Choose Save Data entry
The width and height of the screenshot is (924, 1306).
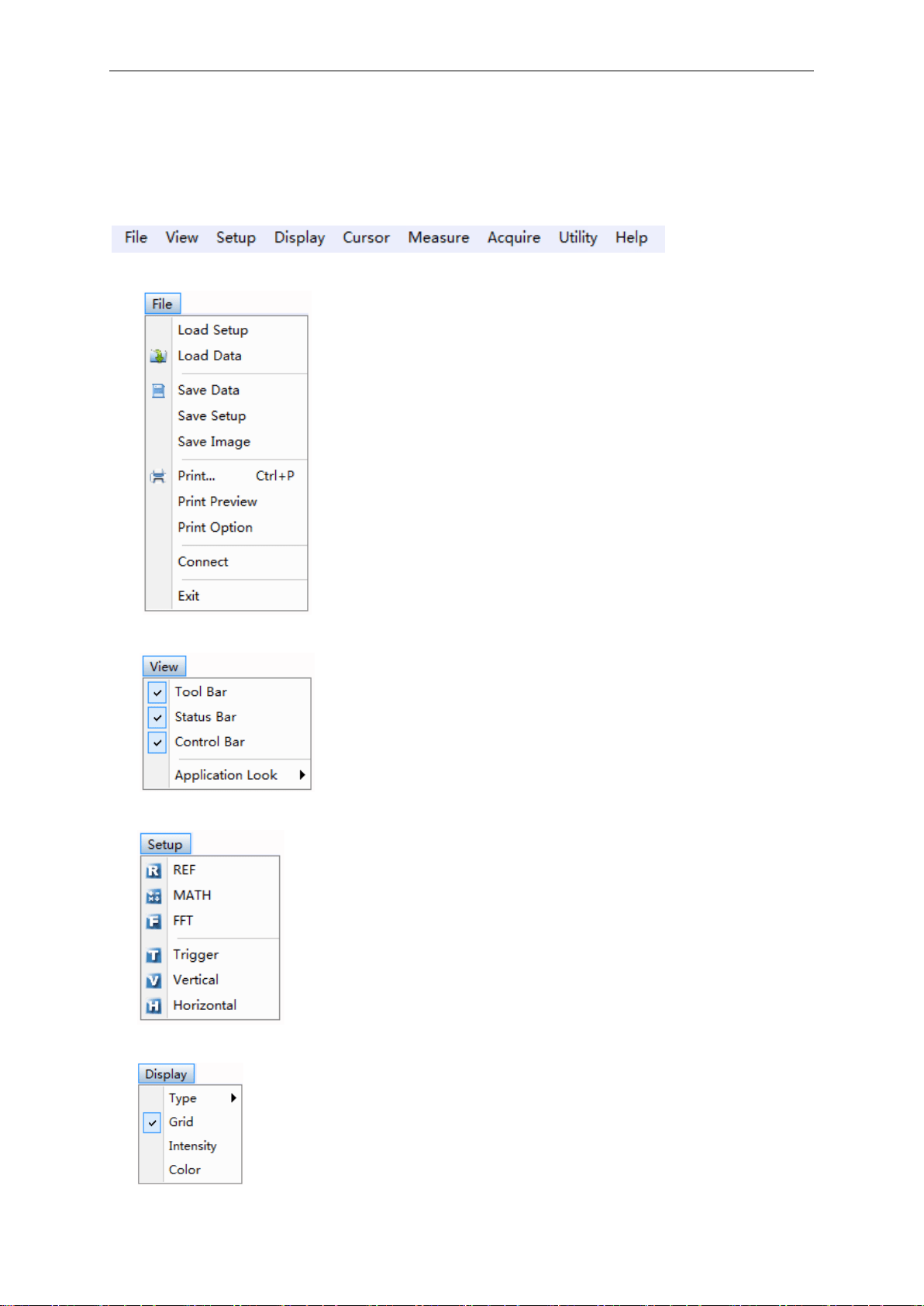tap(226, 391)
